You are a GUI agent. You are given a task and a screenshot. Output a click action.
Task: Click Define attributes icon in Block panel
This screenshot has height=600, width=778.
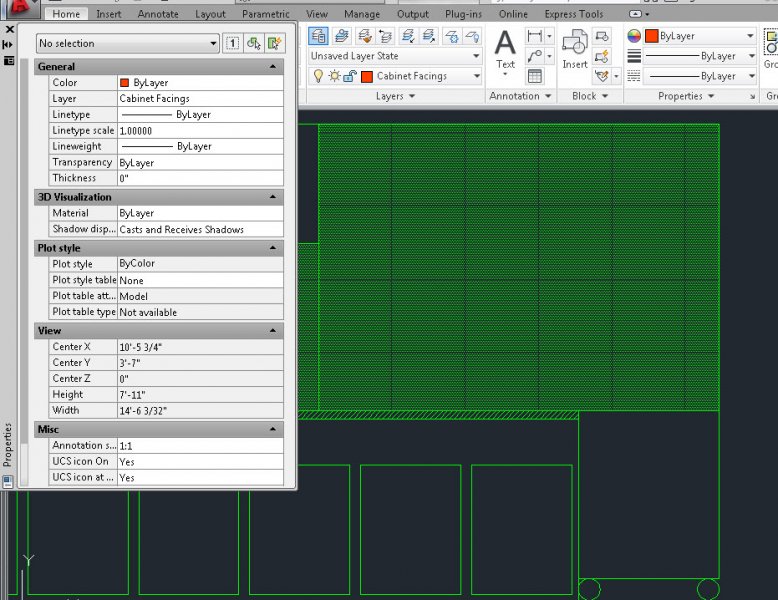point(602,76)
